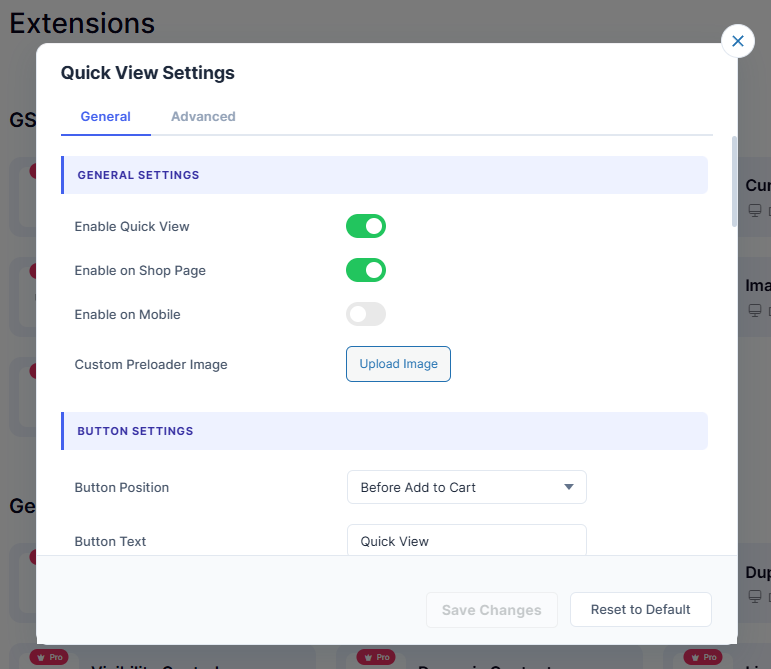Click Pro crown badge on bottom-left card
The height and width of the screenshot is (669, 771).
click(x=49, y=657)
